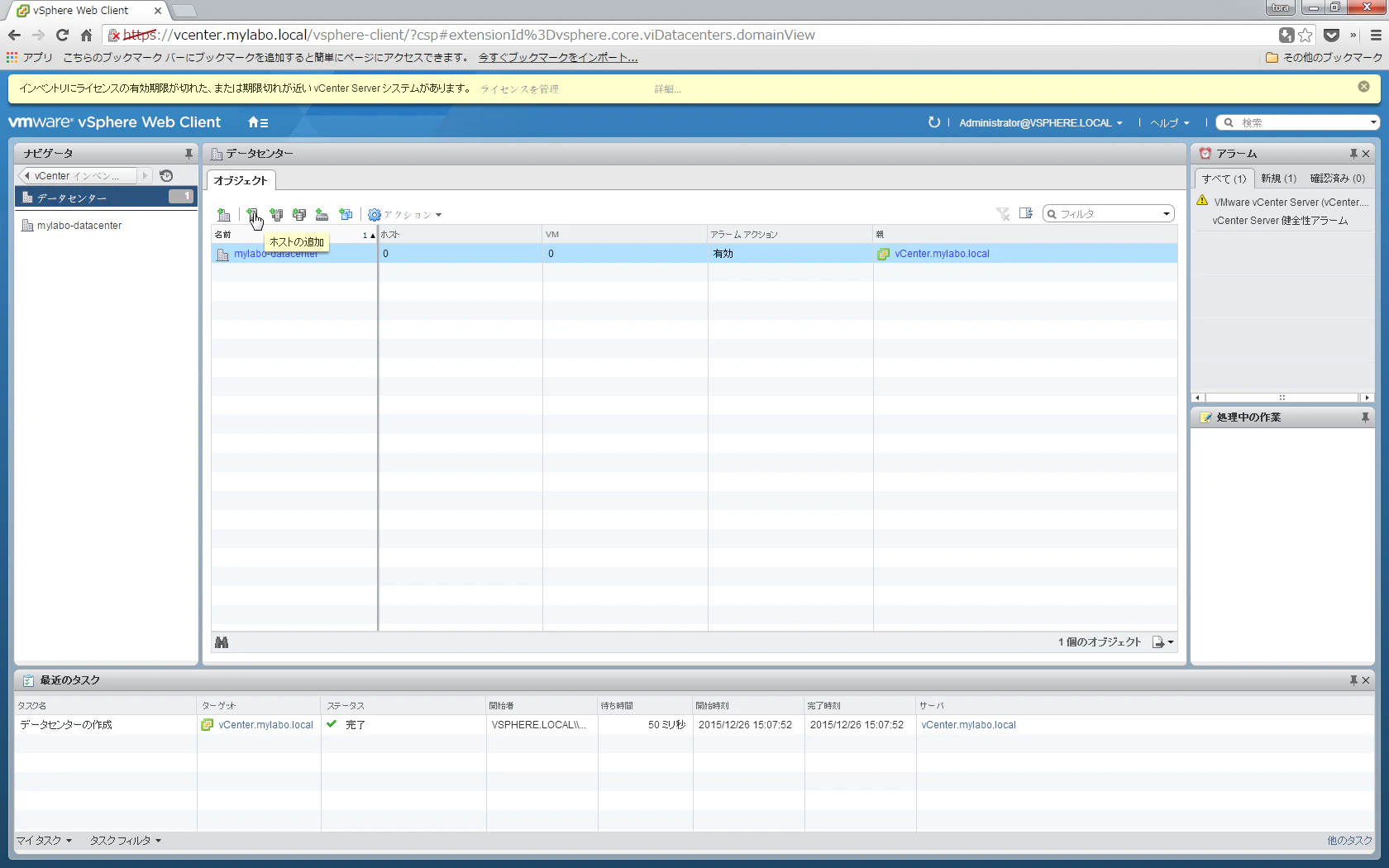
Task: Pin the ナビゲータ navigator panel
Action: (189, 154)
